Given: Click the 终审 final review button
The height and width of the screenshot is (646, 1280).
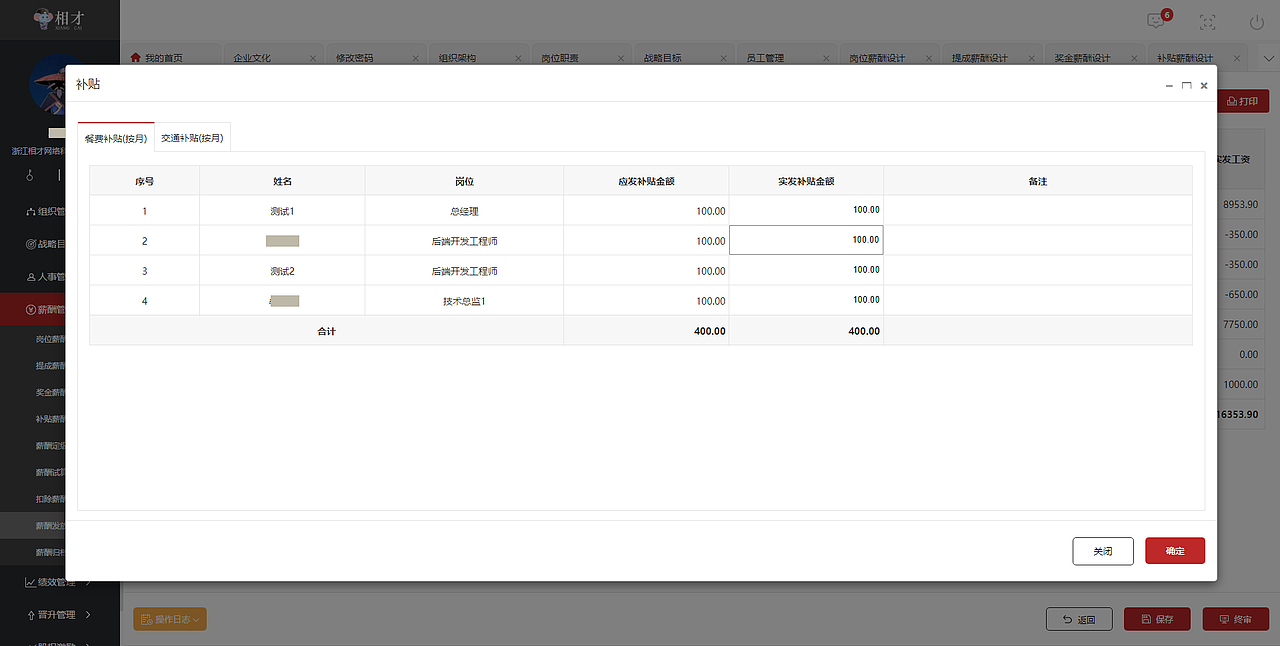Looking at the screenshot, I should [1236, 619].
